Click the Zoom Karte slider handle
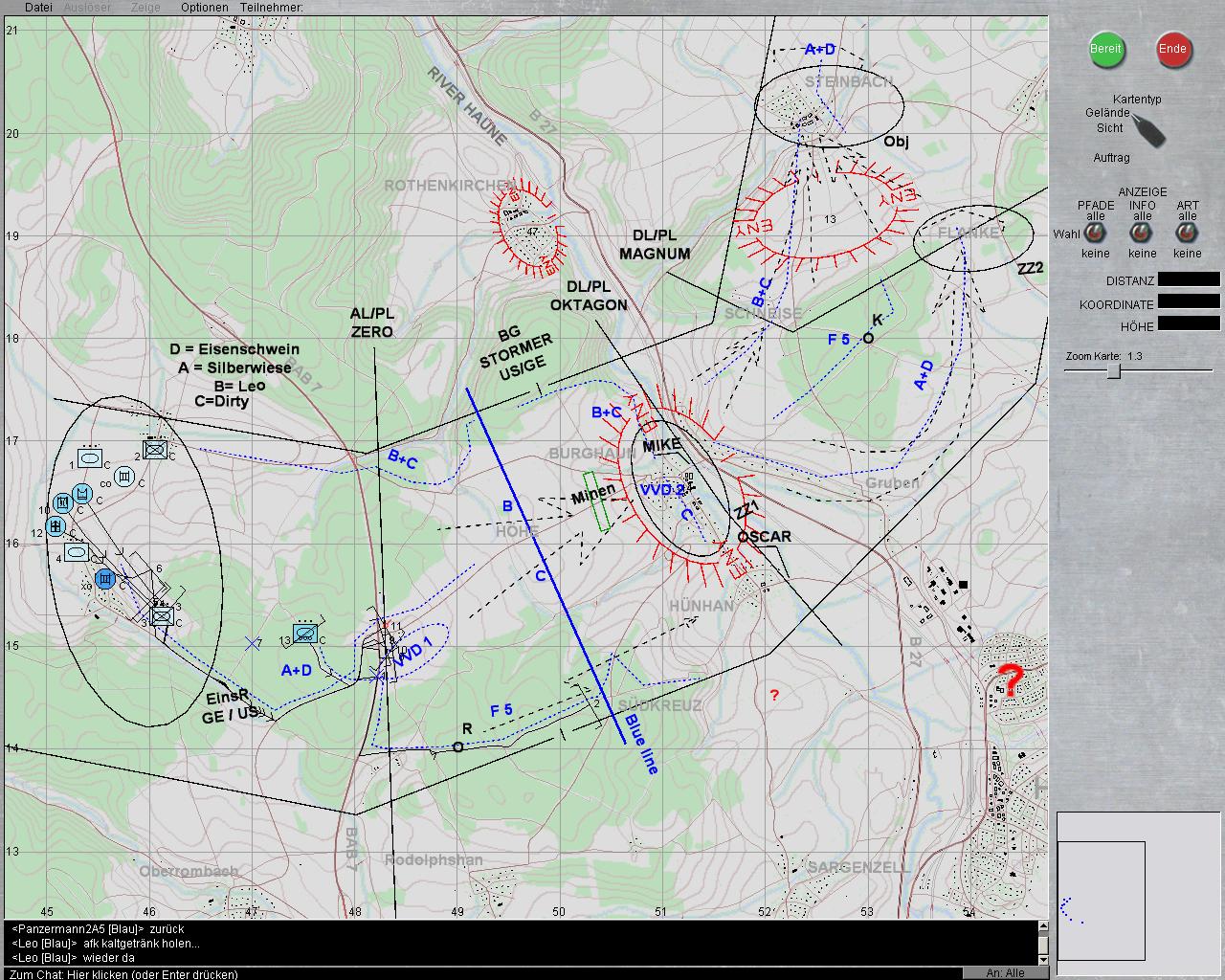The height and width of the screenshot is (980, 1225). pyautogui.click(x=1113, y=371)
